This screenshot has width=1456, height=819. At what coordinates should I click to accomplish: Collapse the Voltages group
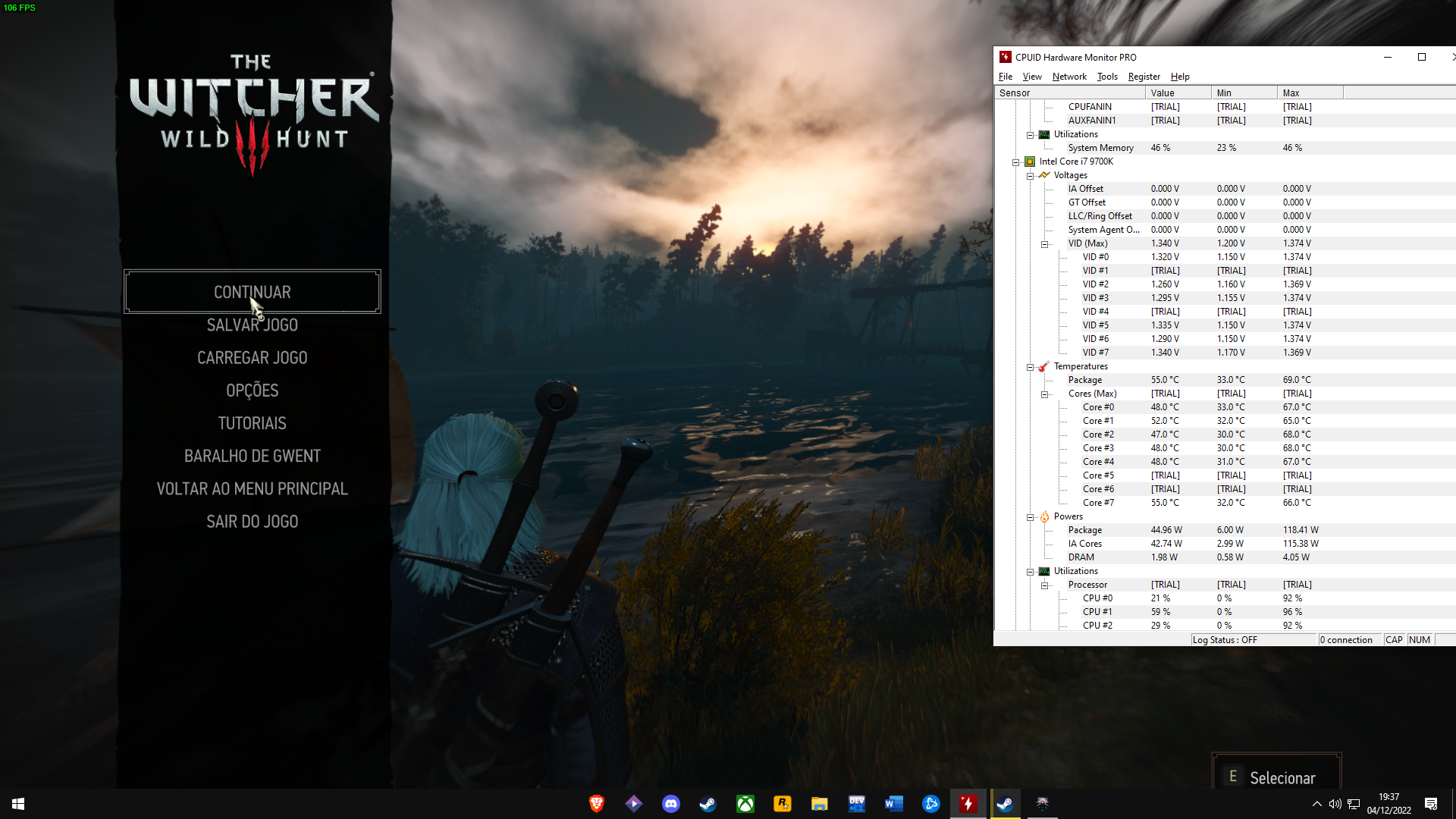coord(1030,176)
